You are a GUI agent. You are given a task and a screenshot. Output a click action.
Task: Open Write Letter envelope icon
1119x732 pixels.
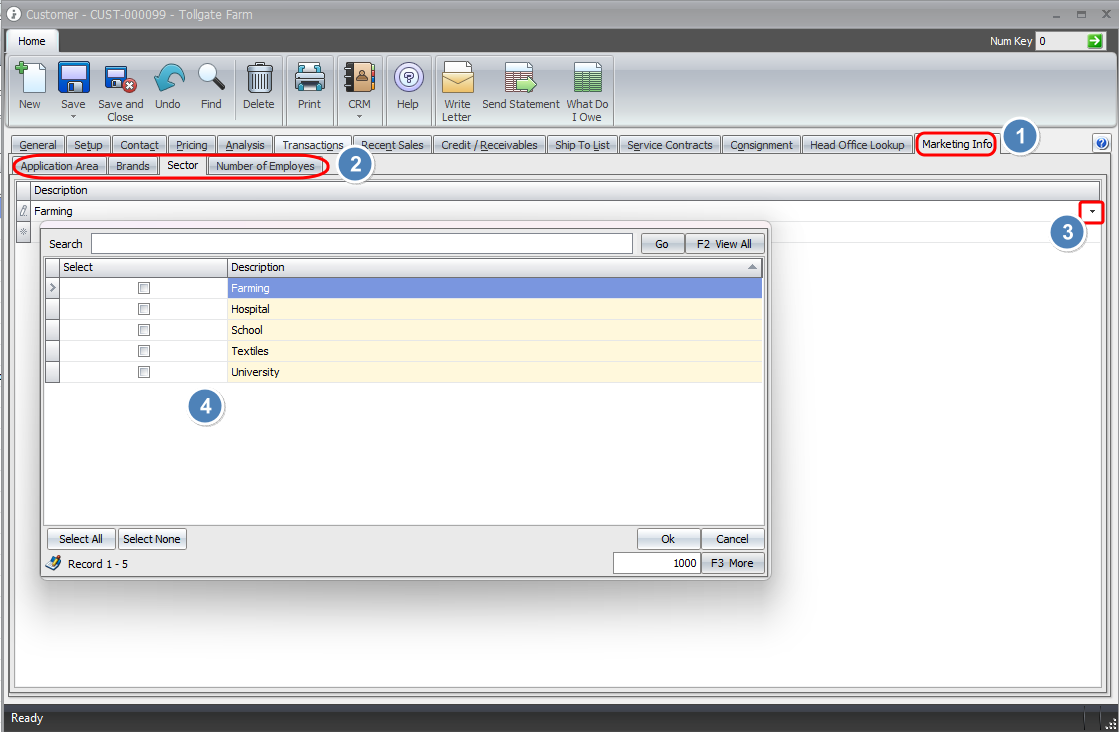coord(457,78)
